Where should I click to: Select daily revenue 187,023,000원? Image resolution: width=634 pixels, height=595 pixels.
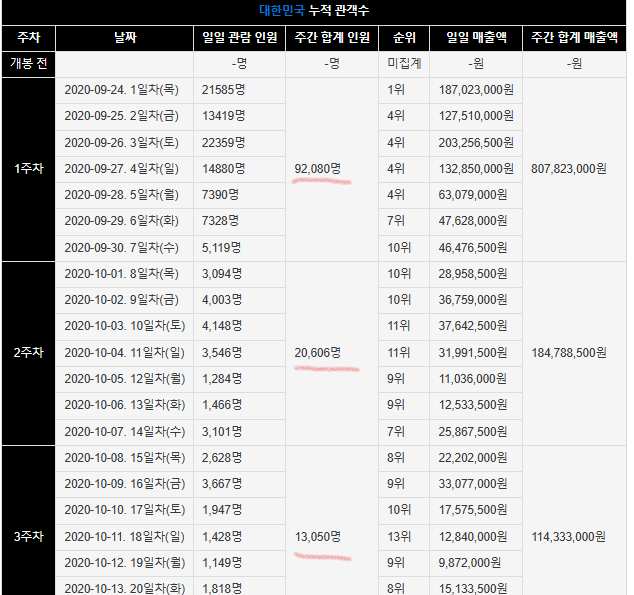(476, 90)
